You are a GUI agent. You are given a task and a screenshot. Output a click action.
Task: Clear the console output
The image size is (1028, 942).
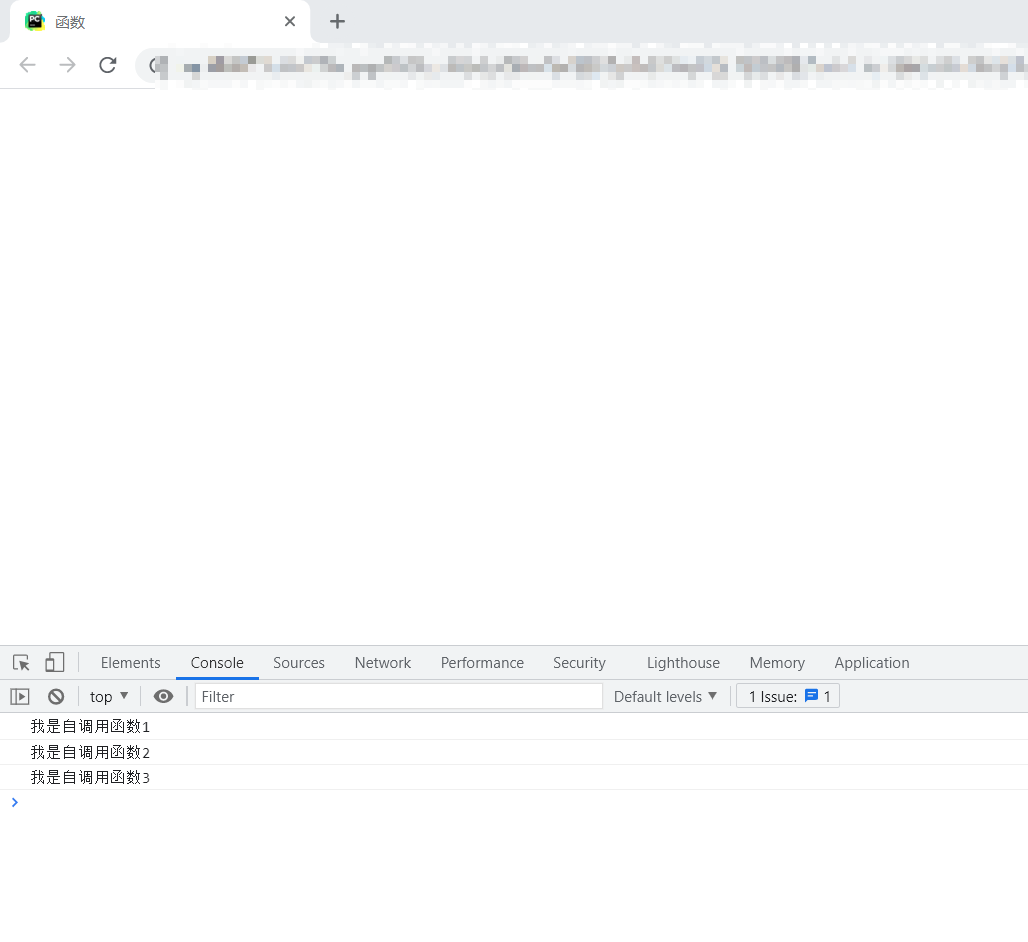(x=56, y=696)
